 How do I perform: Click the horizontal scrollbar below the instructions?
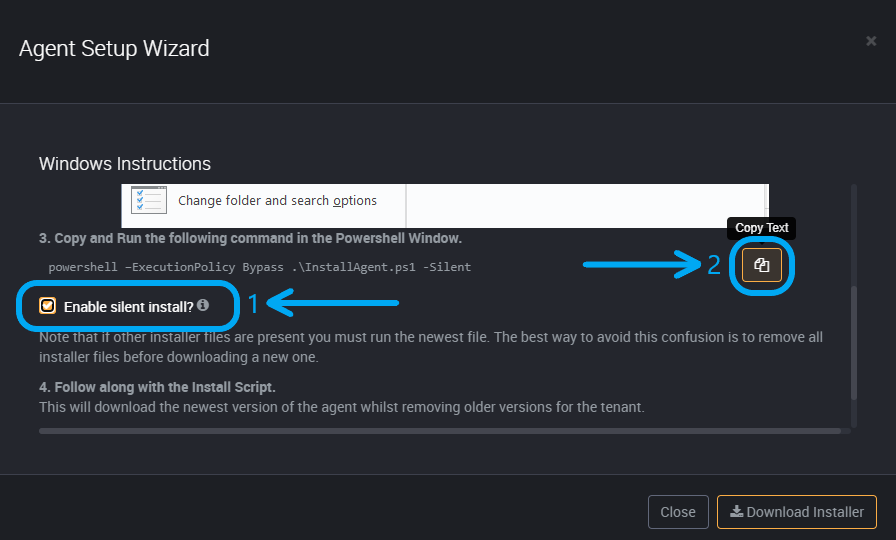(x=440, y=431)
